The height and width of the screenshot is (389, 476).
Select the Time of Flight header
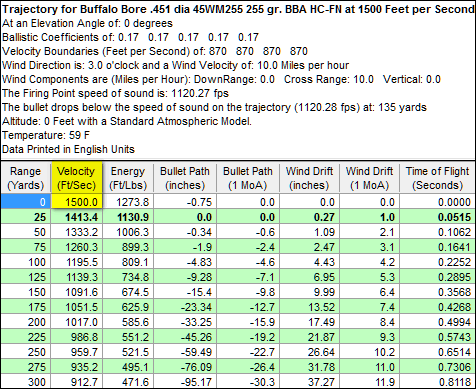pyautogui.click(x=438, y=178)
